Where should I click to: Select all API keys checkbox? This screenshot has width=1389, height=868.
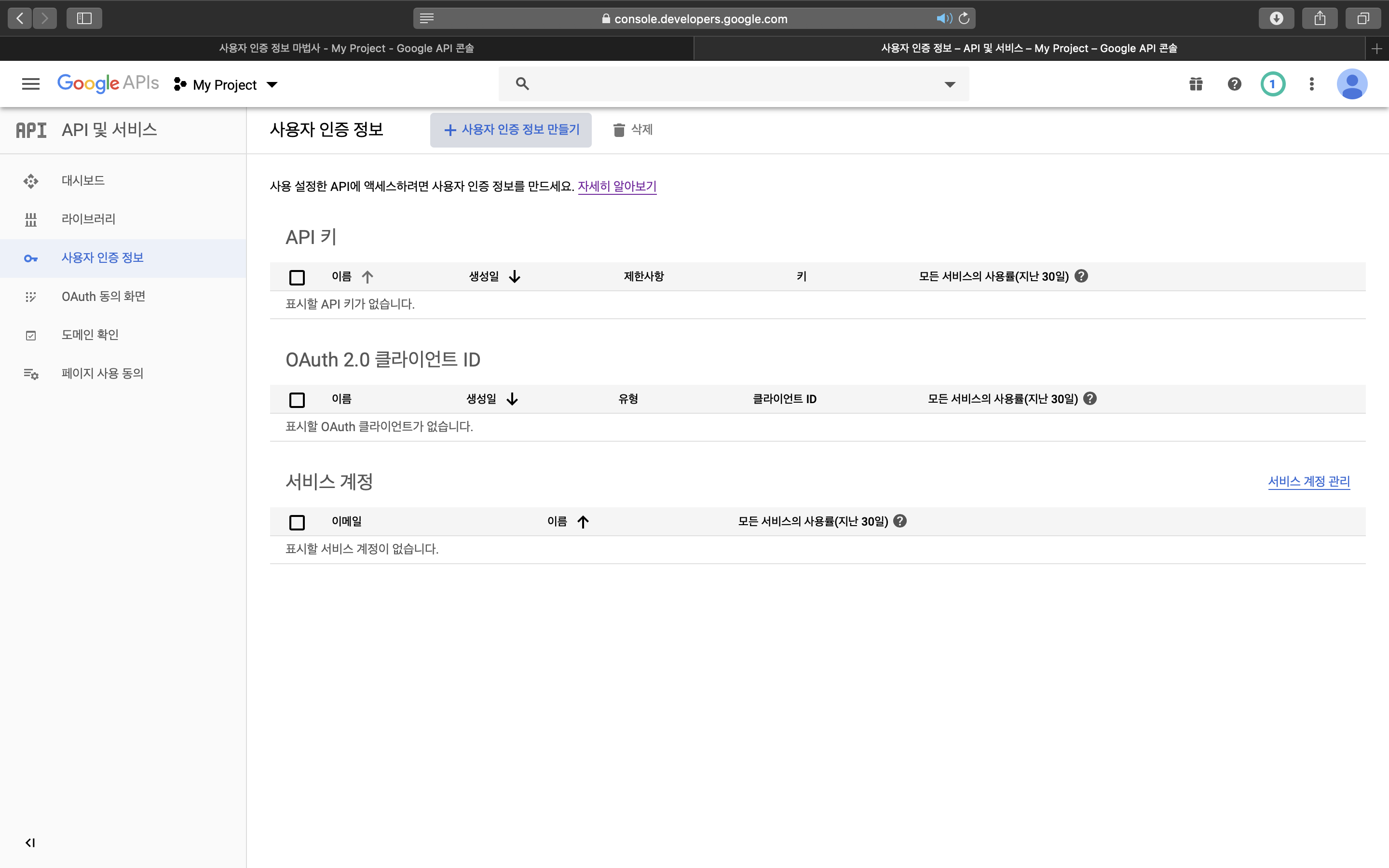click(x=297, y=277)
